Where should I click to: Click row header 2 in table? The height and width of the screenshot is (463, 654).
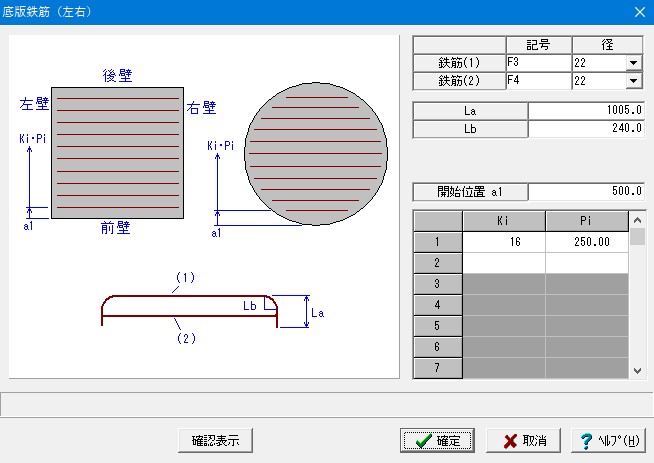point(438,263)
